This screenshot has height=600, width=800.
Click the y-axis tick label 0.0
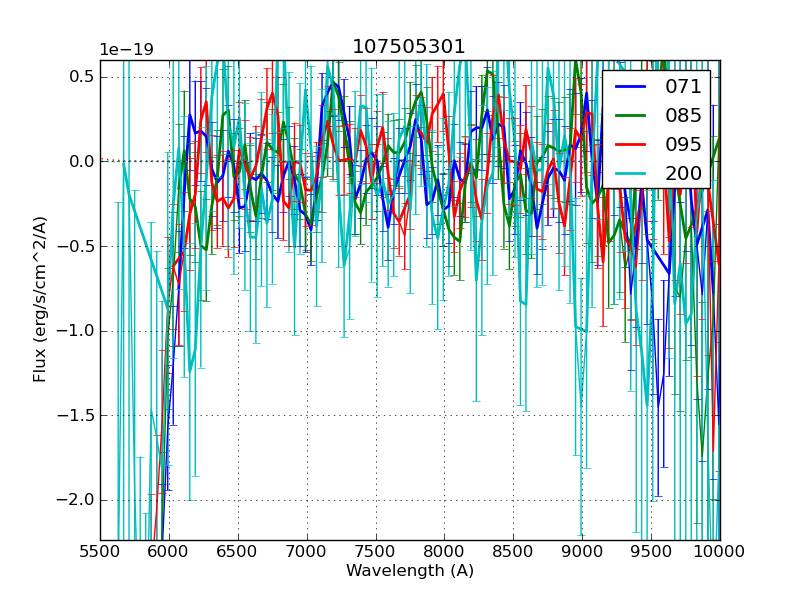point(80,161)
